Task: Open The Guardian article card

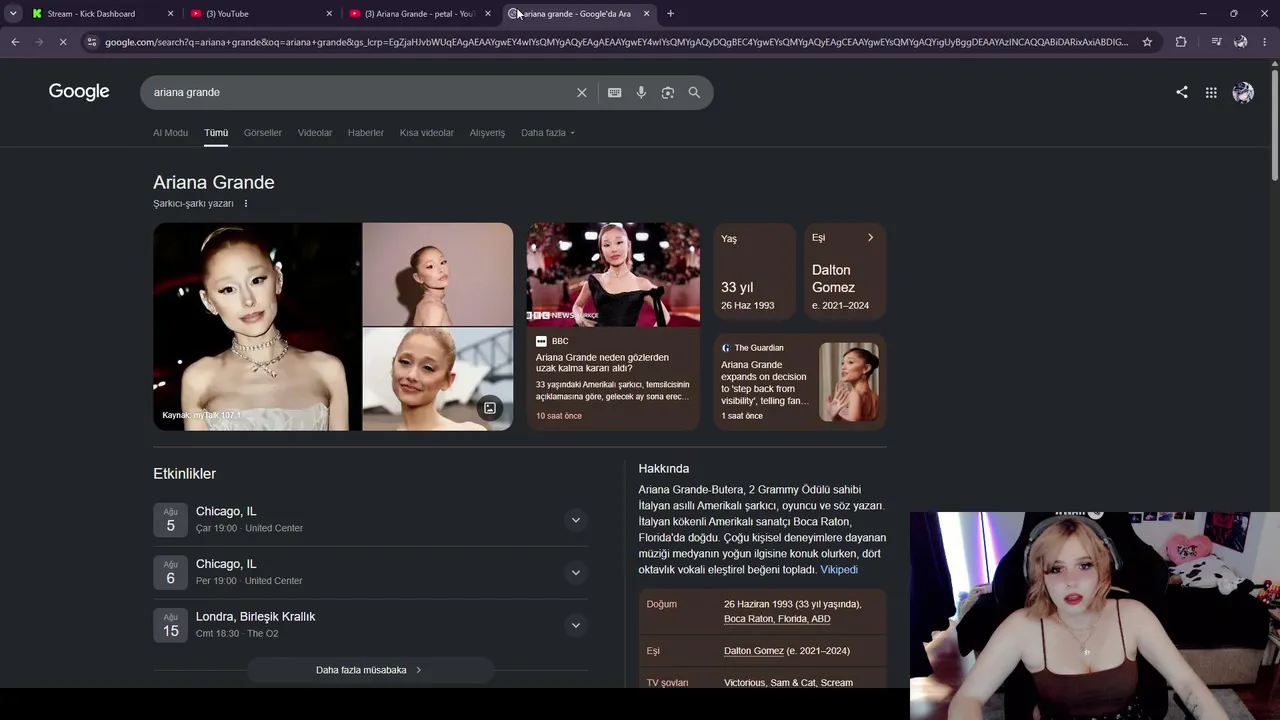Action: click(800, 382)
